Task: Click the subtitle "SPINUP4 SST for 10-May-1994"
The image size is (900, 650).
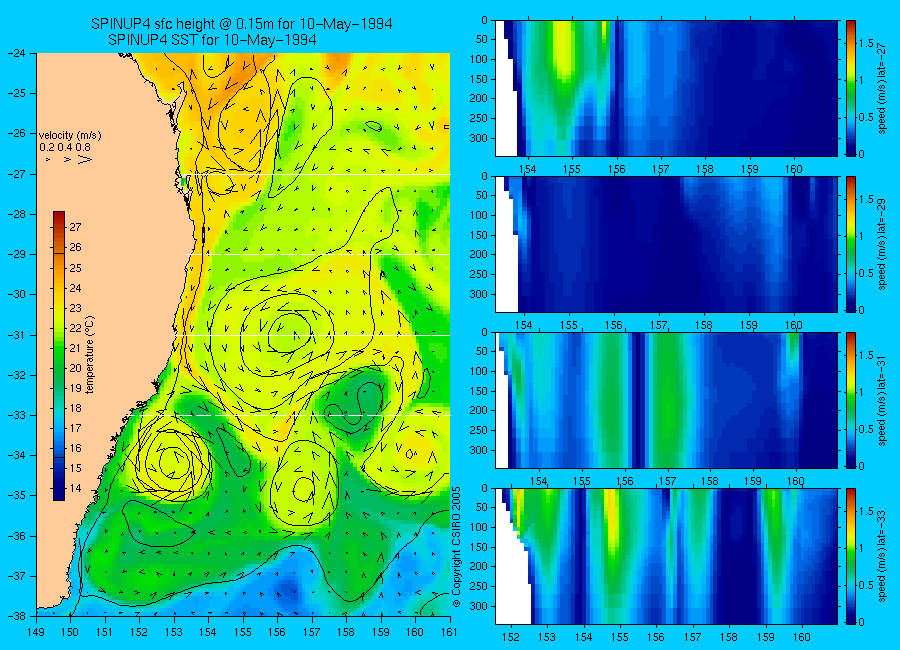Action: click(212, 40)
